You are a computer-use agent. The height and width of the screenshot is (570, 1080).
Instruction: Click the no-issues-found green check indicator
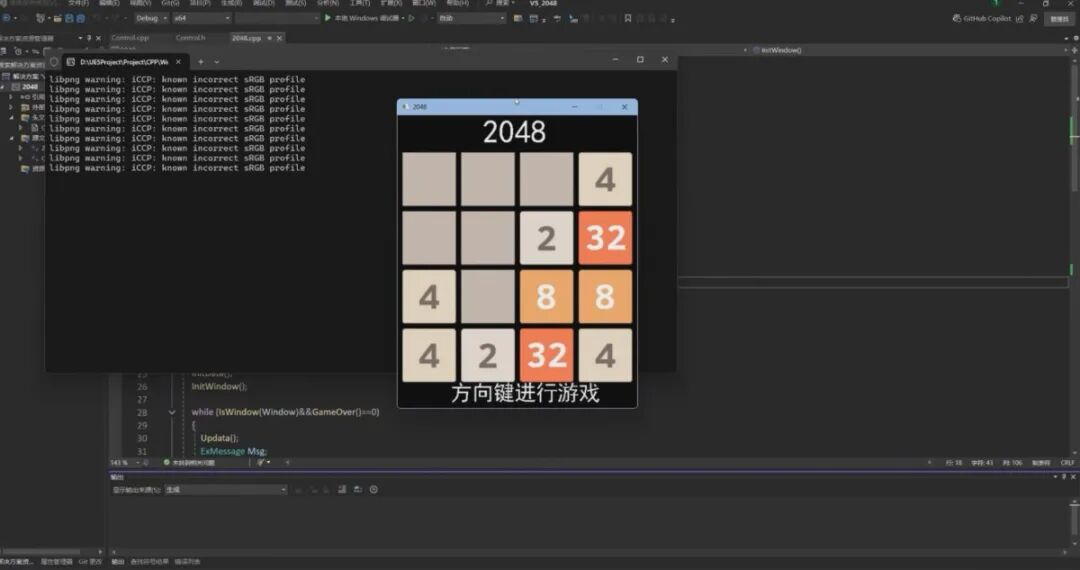167,462
